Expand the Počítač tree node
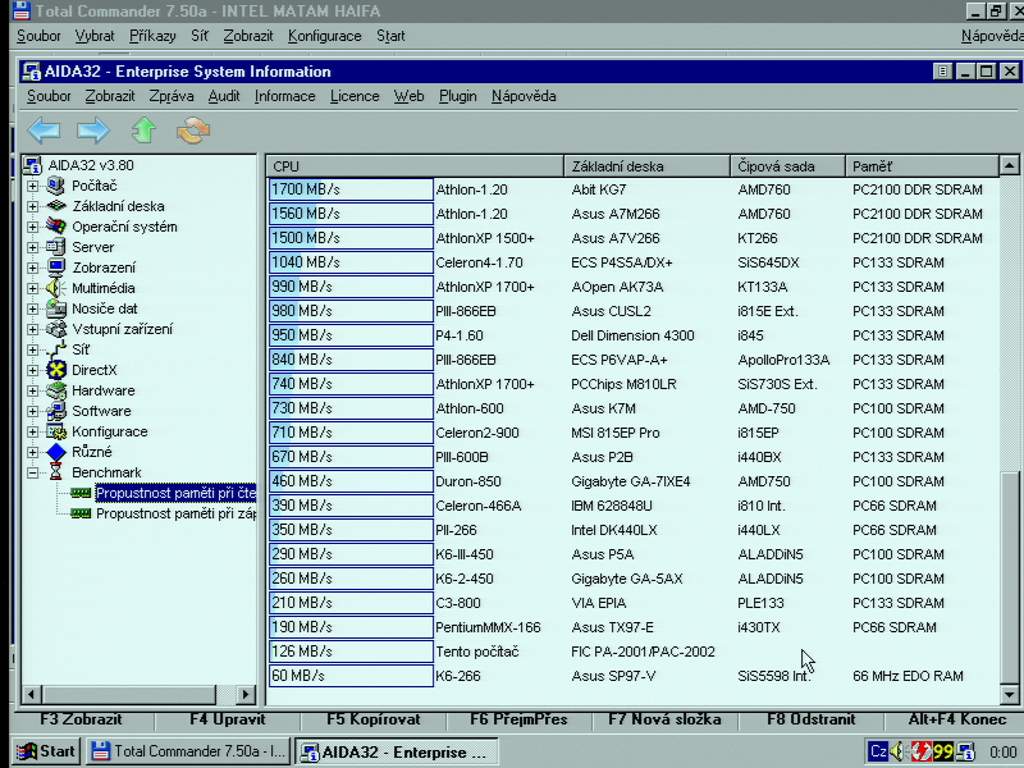The height and width of the screenshot is (768, 1024). (x=33, y=186)
